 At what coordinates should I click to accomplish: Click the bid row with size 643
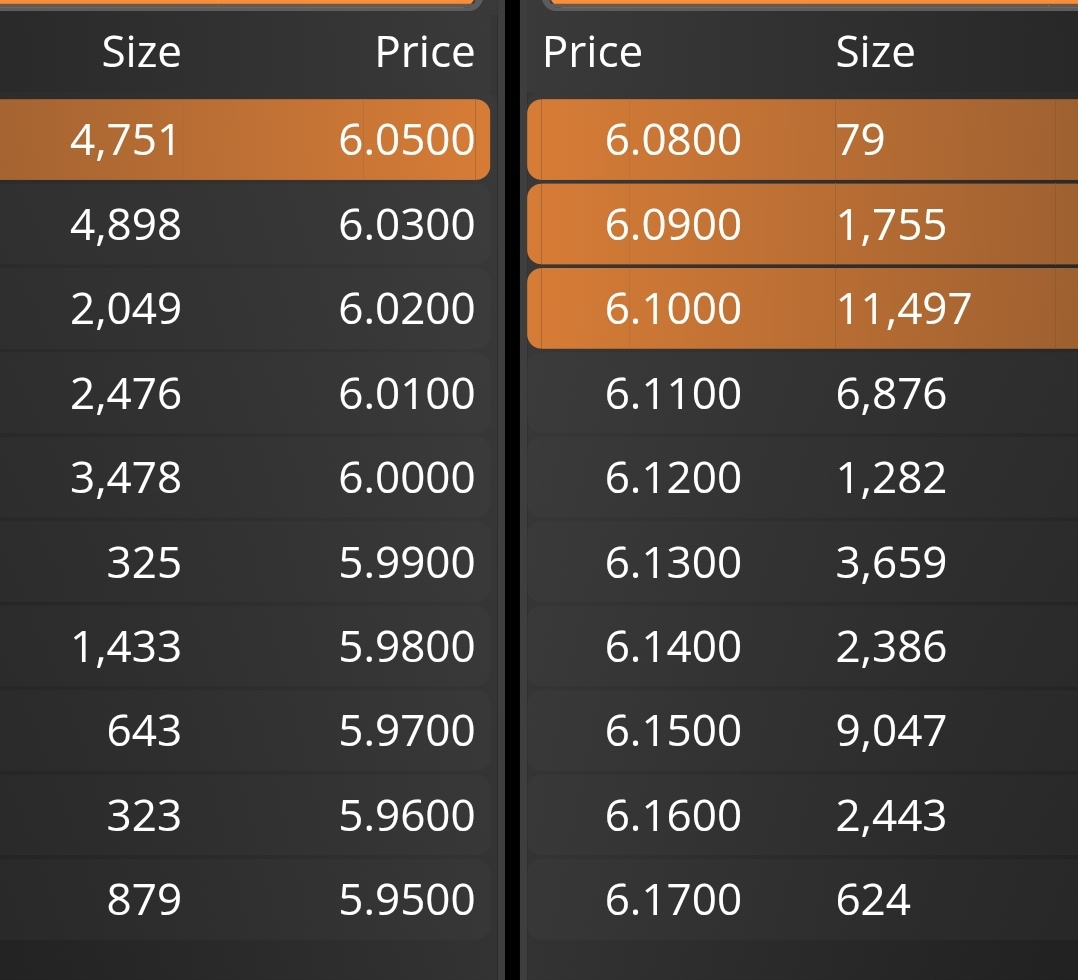click(245, 730)
